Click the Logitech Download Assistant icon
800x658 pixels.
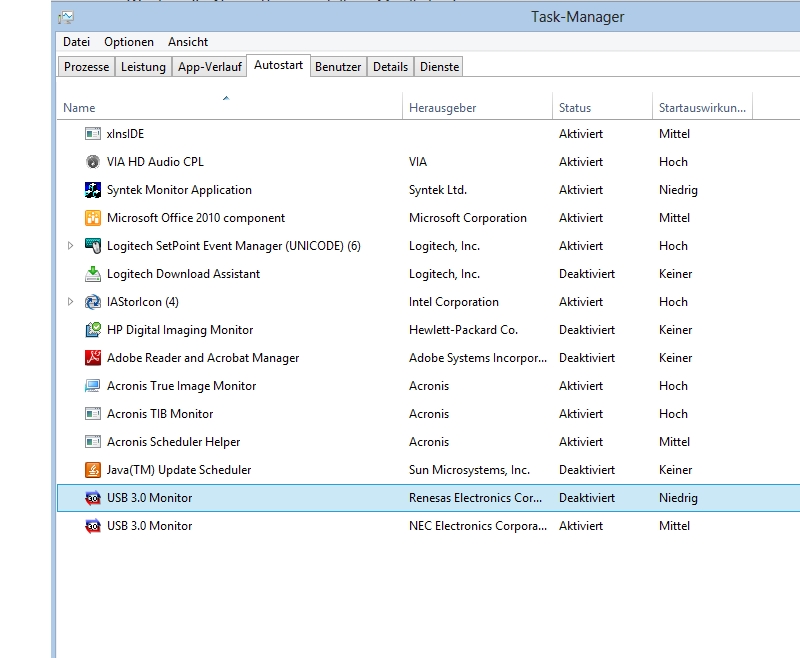tap(92, 274)
